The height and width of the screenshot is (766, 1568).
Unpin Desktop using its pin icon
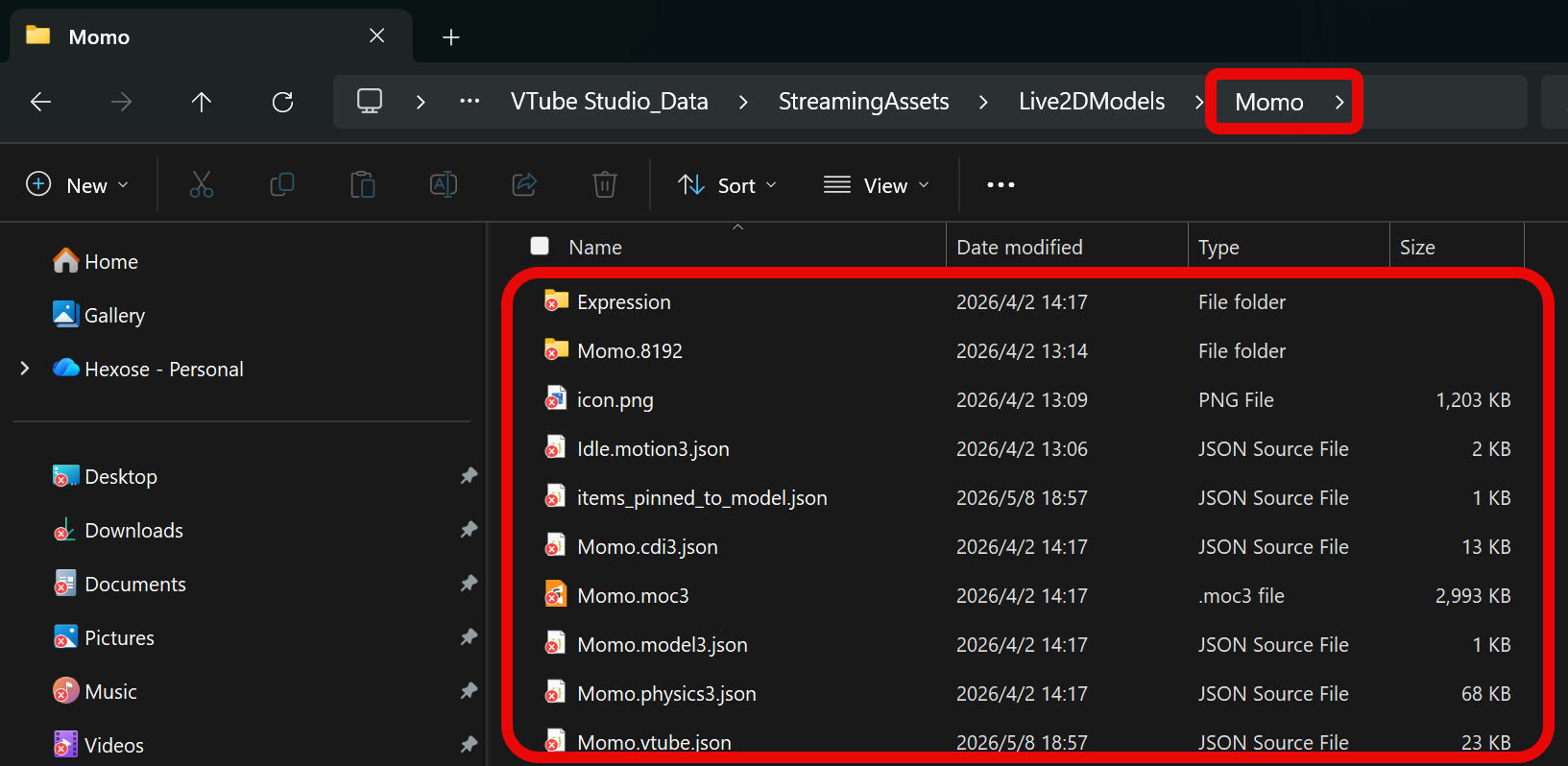[x=469, y=476]
